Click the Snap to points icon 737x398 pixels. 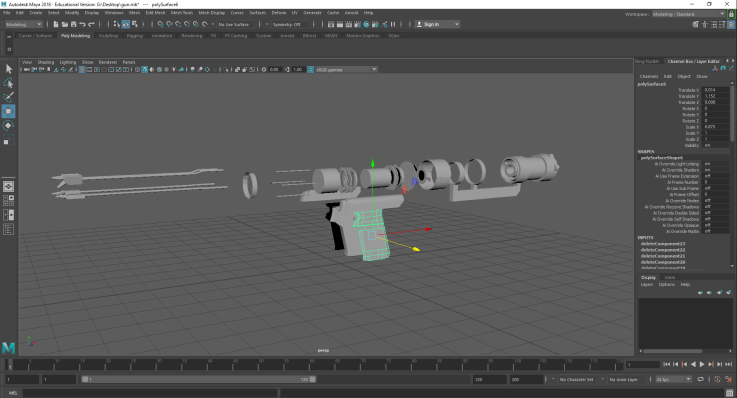click(x=179, y=24)
